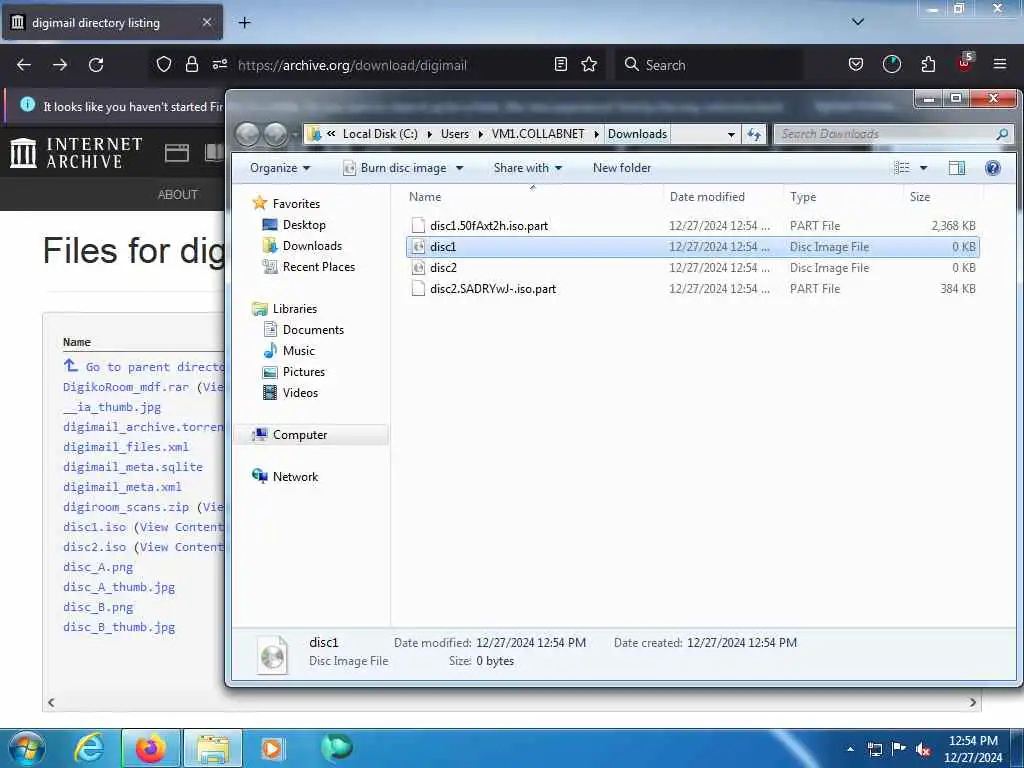Click the Internet Archive logo
This screenshot has height=768, width=1024.
click(76, 153)
